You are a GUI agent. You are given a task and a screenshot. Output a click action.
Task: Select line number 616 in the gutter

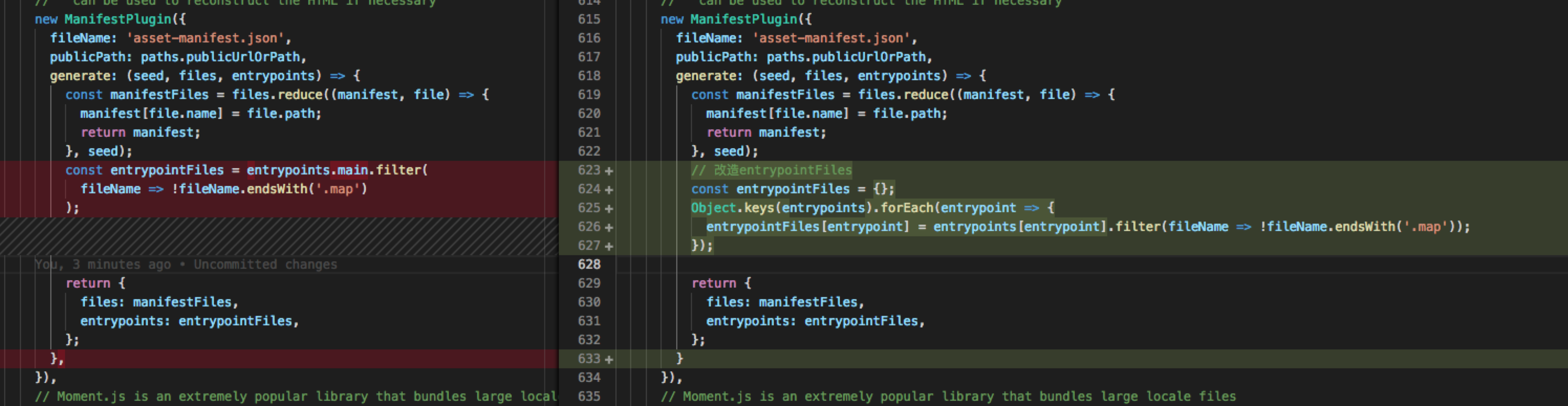[589, 38]
